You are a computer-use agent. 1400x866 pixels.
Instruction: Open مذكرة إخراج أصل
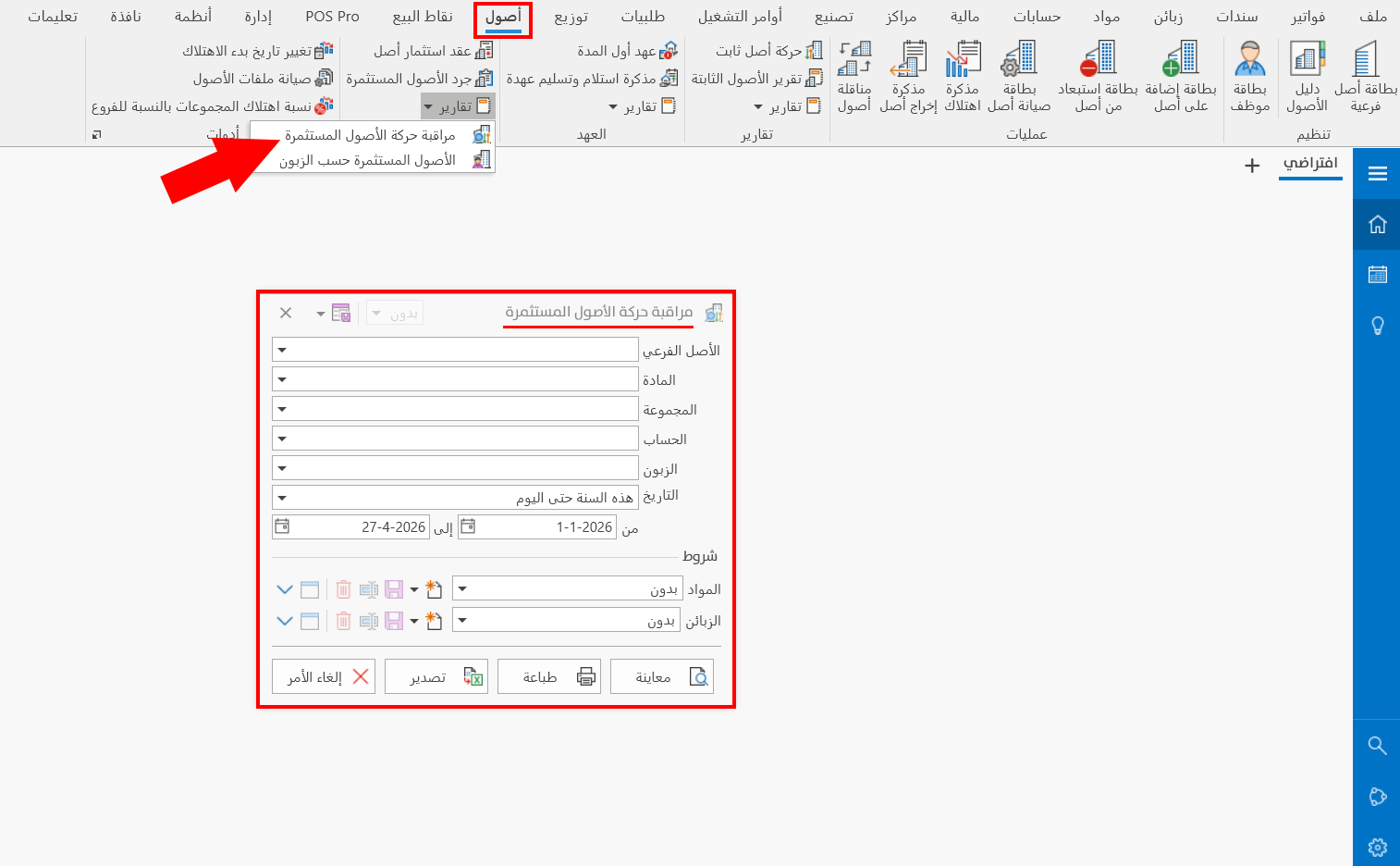(908, 78)
